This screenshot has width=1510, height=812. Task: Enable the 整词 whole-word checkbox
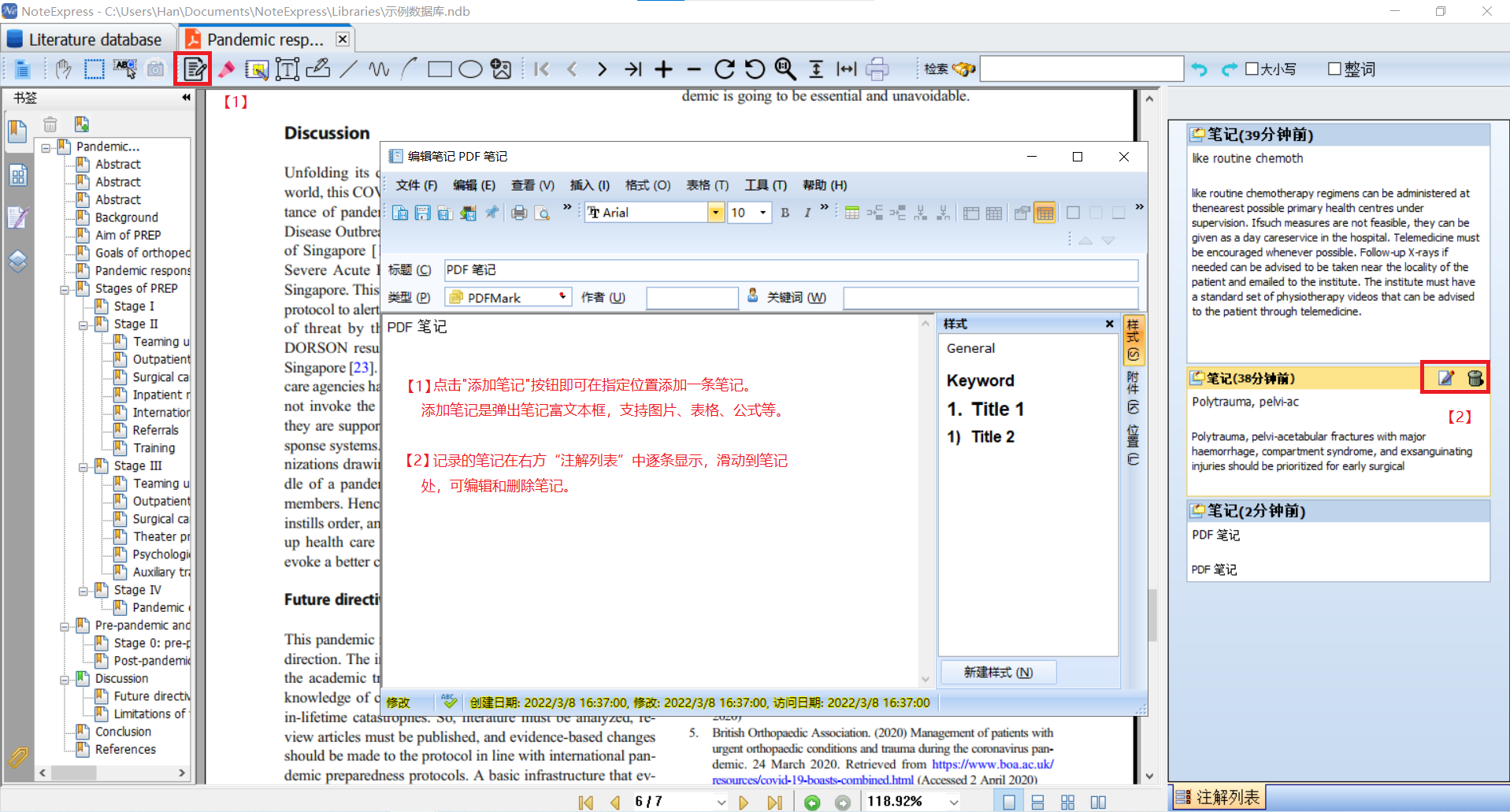tap(1334, 69)
